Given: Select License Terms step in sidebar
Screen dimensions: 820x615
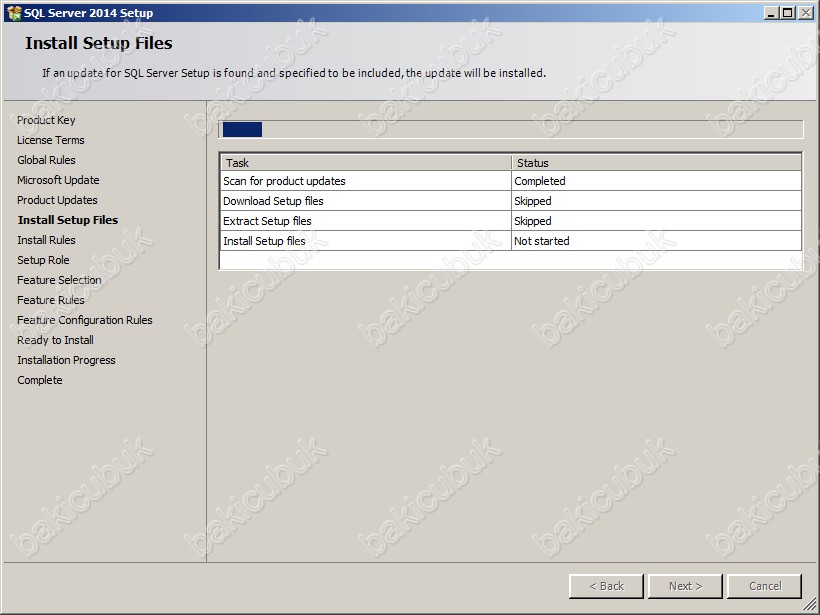Looking at the screenshot, I should [x=51, y=140].
